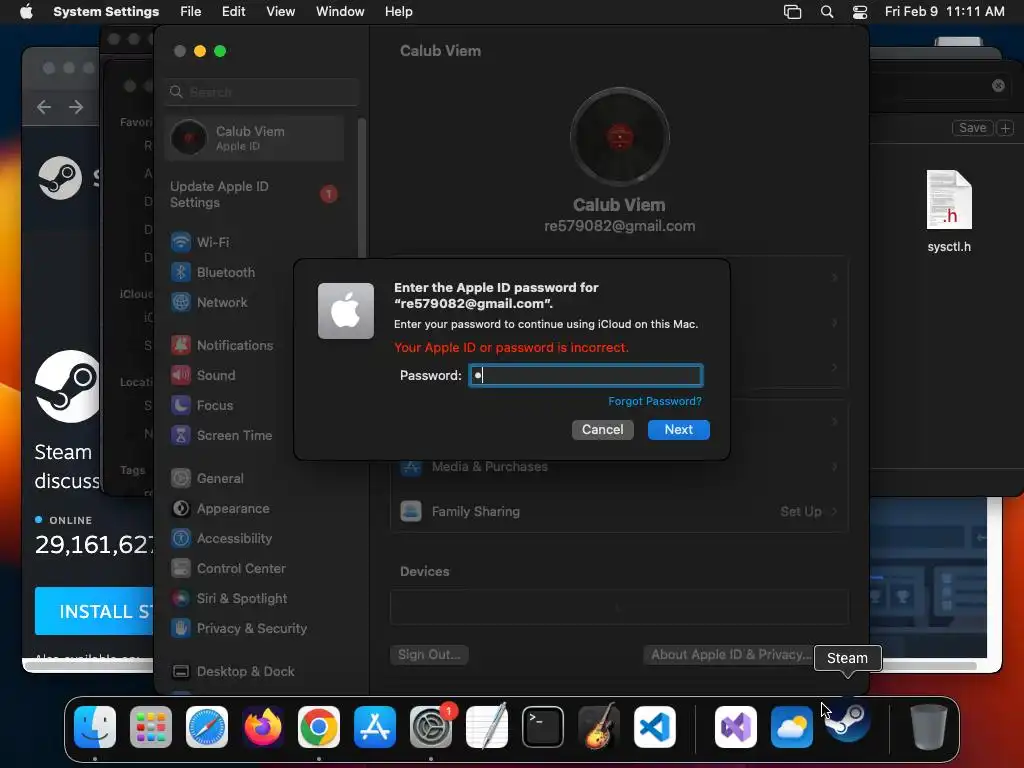Viewport: 1024px width, 768px height.
Task: Select Desktop & Dock sidebar icon
Action: 181,672
